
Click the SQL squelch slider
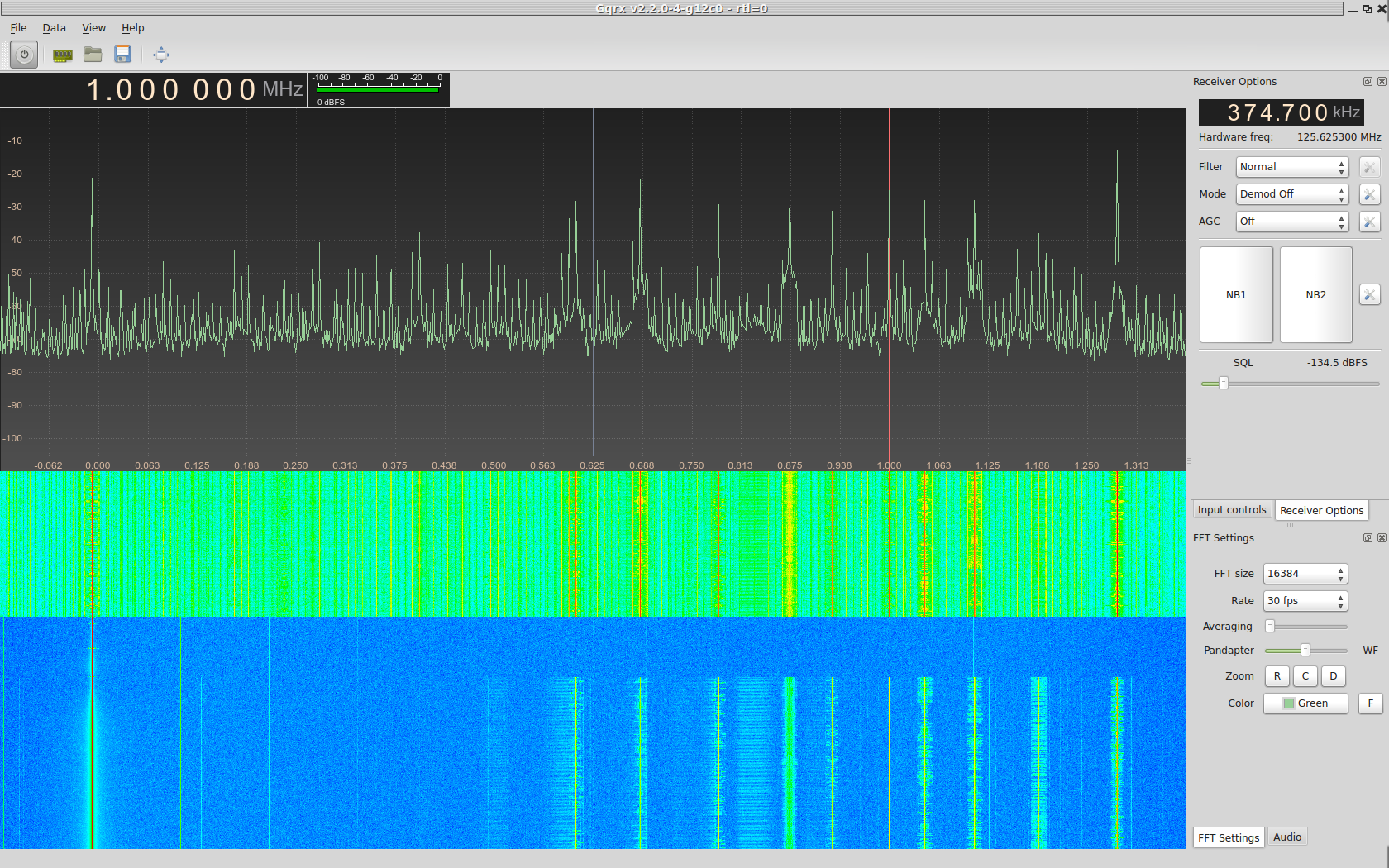tap(1290, 384)
